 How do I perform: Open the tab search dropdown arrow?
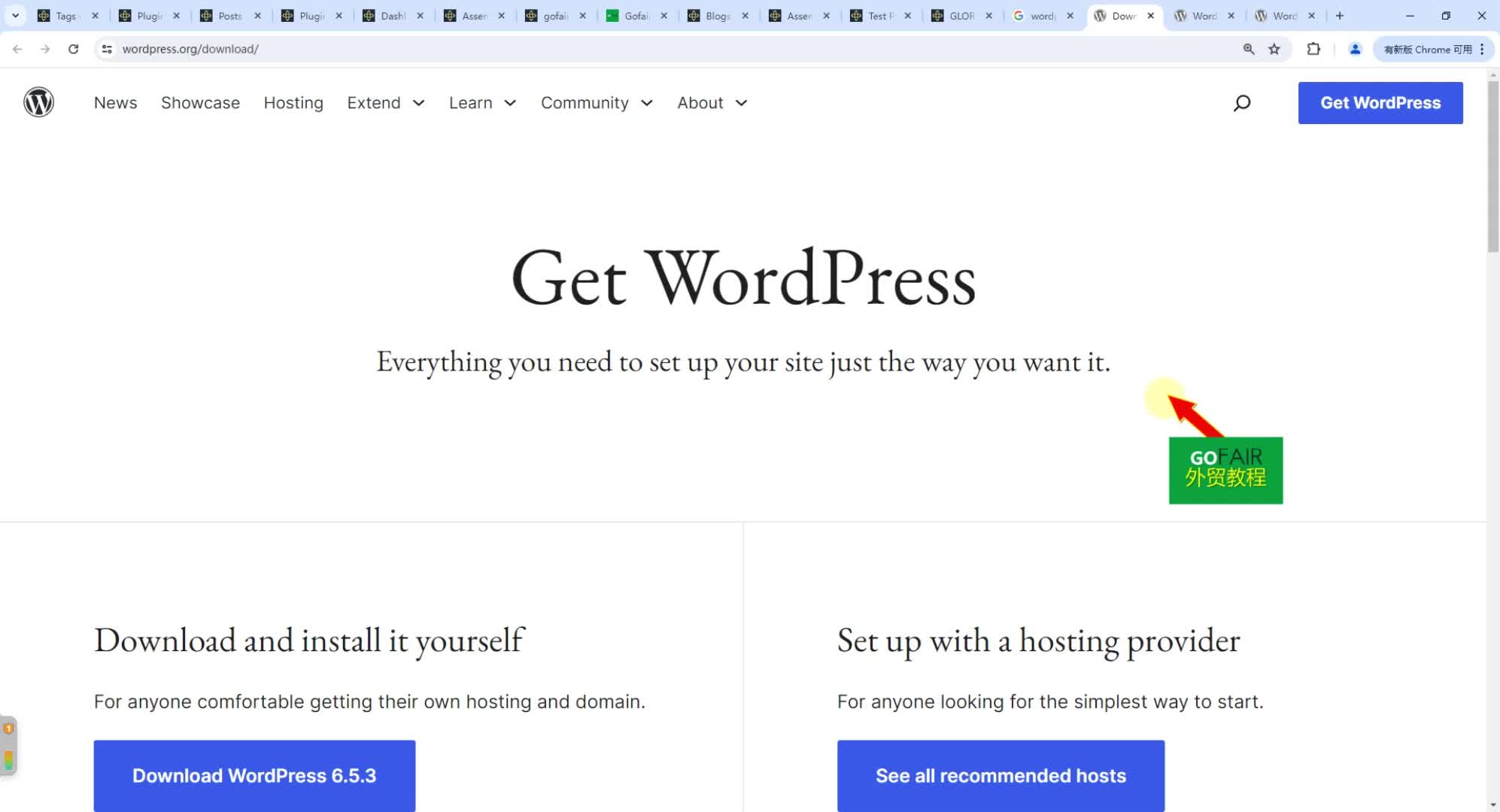(x=15, y=15)
